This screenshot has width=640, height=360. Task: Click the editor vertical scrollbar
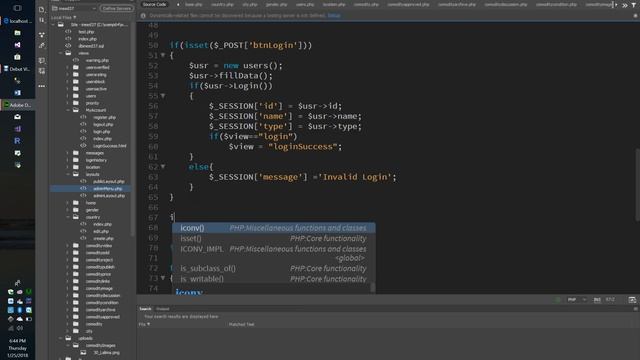coord(637,186)
